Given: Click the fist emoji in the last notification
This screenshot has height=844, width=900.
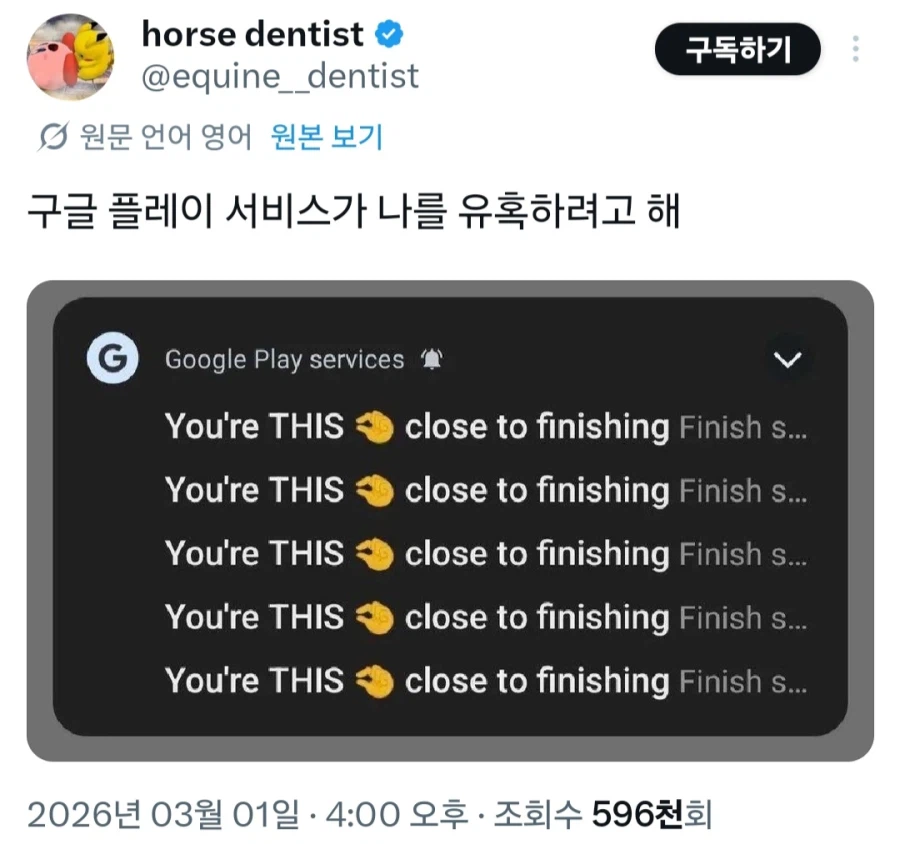Looking at the screenshot, I should point(376,681).
